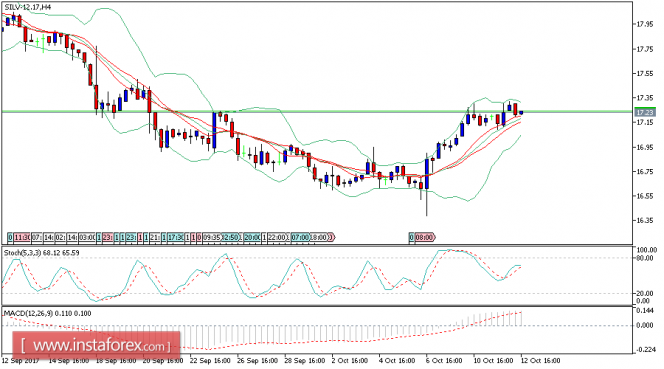
Task: Click the 6 Oct 16:00 date label
Action: (x=445, y=361)
